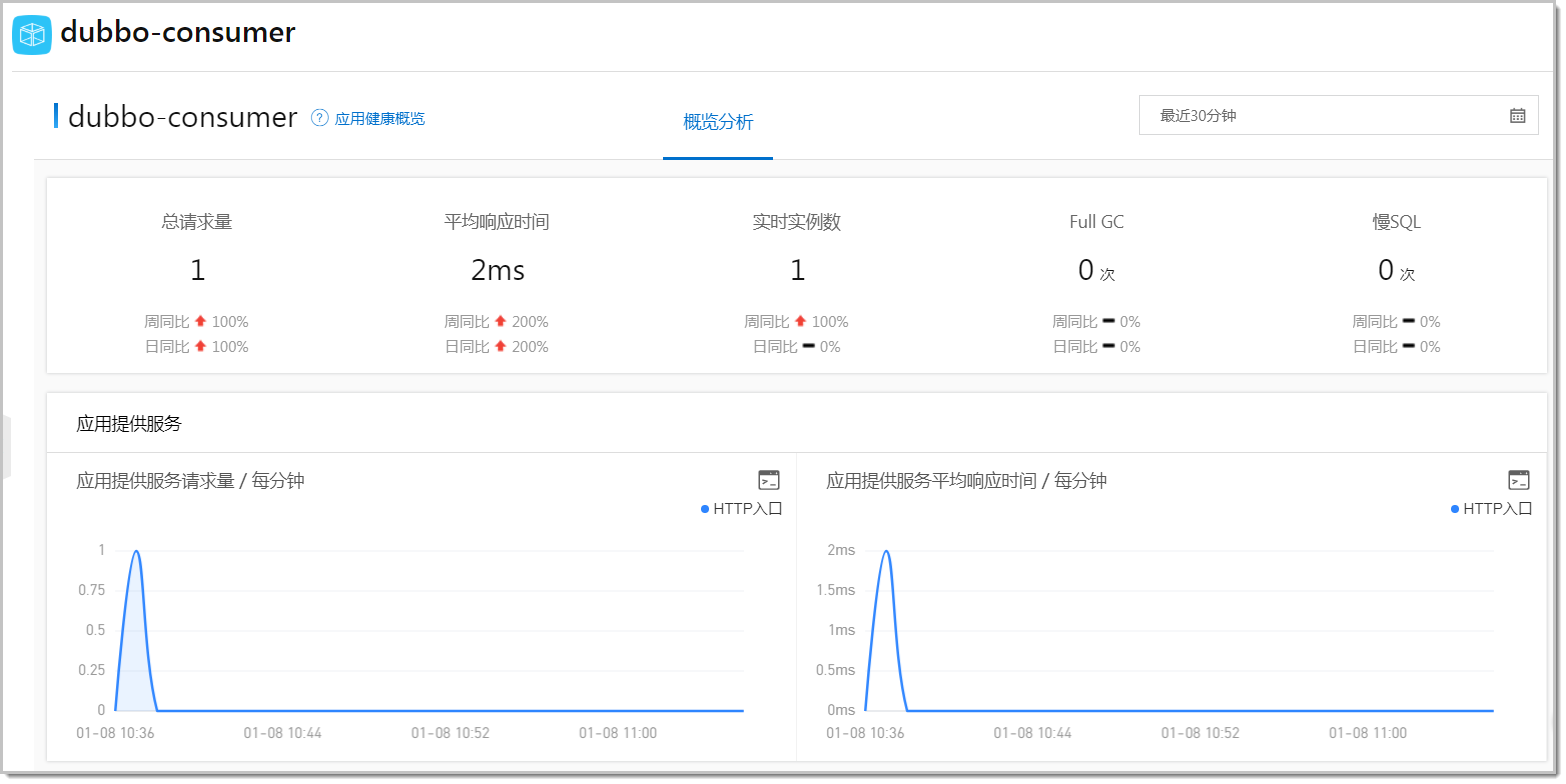
Task: Click the help question mark icon
Action: point(320,118)
